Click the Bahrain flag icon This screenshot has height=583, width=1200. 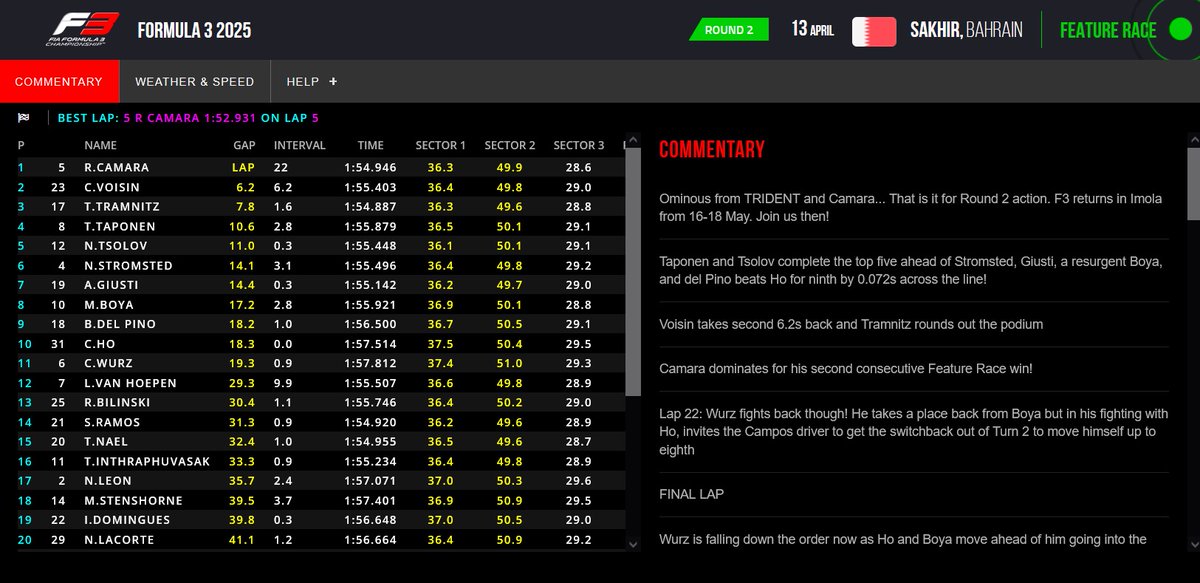(874, 30)
